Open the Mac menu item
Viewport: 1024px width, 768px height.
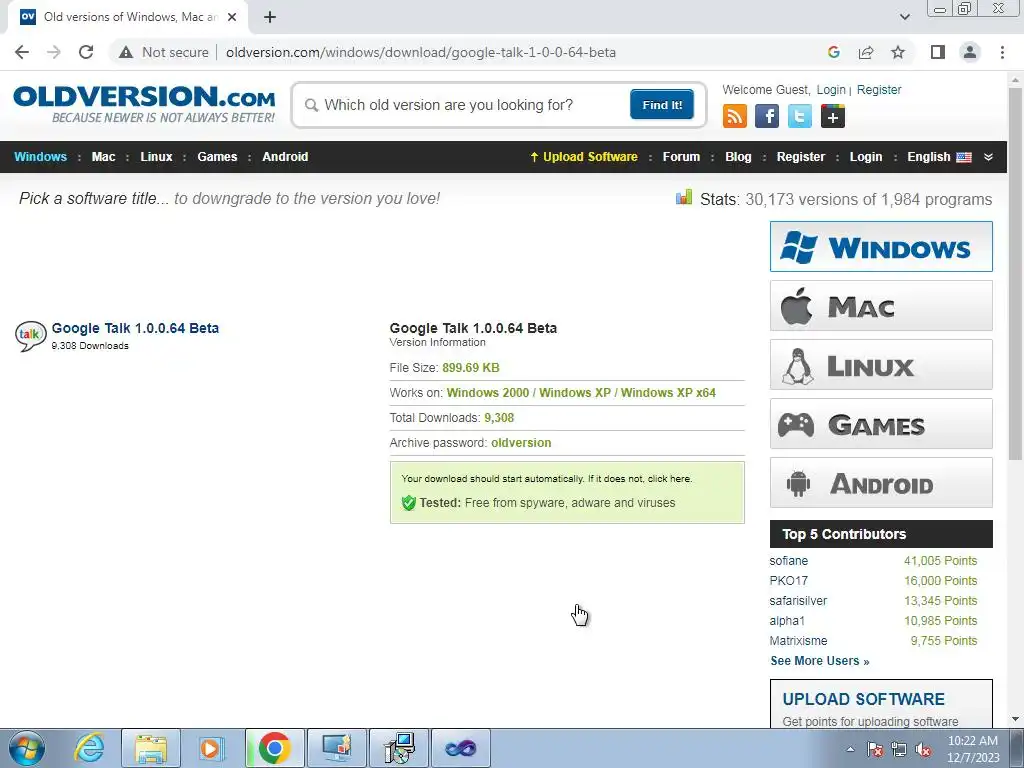[x=103, y=157]
